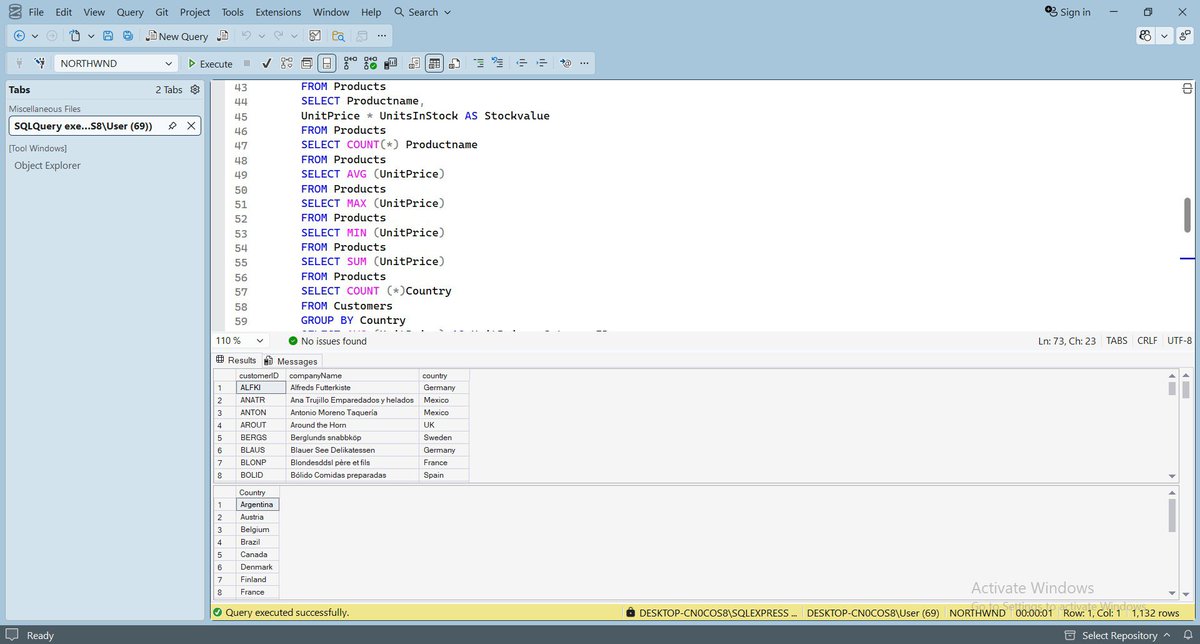Click No issues found indicator

click(x=327, y=341)
